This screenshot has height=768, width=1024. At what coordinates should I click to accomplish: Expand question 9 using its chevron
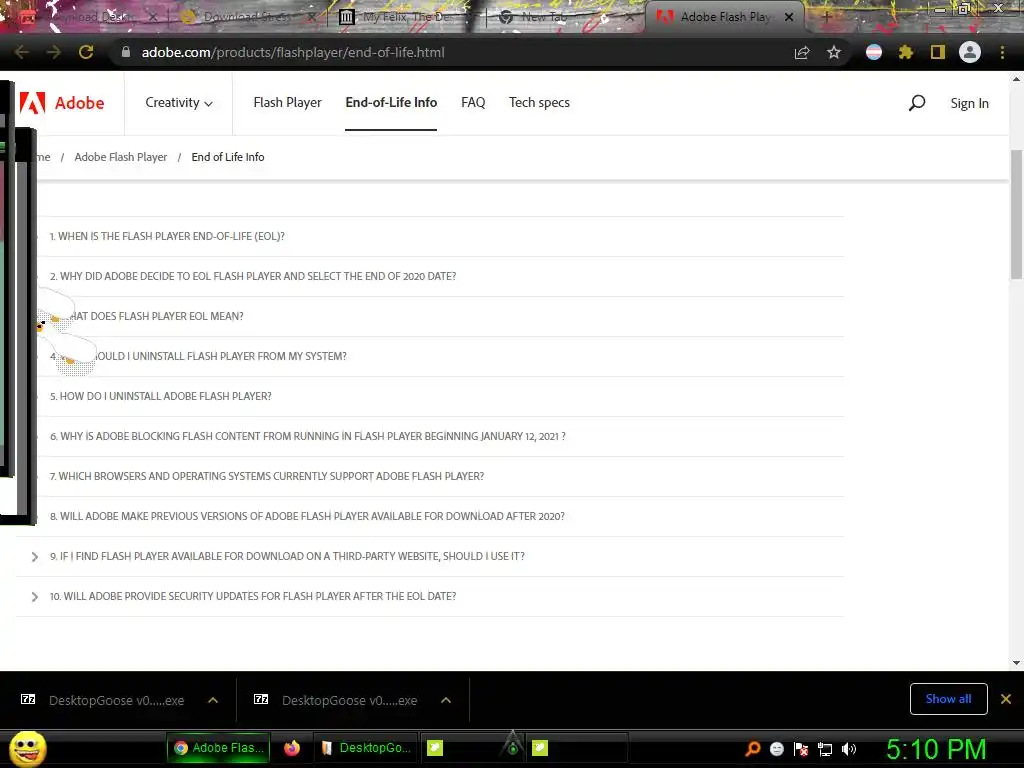35,556
